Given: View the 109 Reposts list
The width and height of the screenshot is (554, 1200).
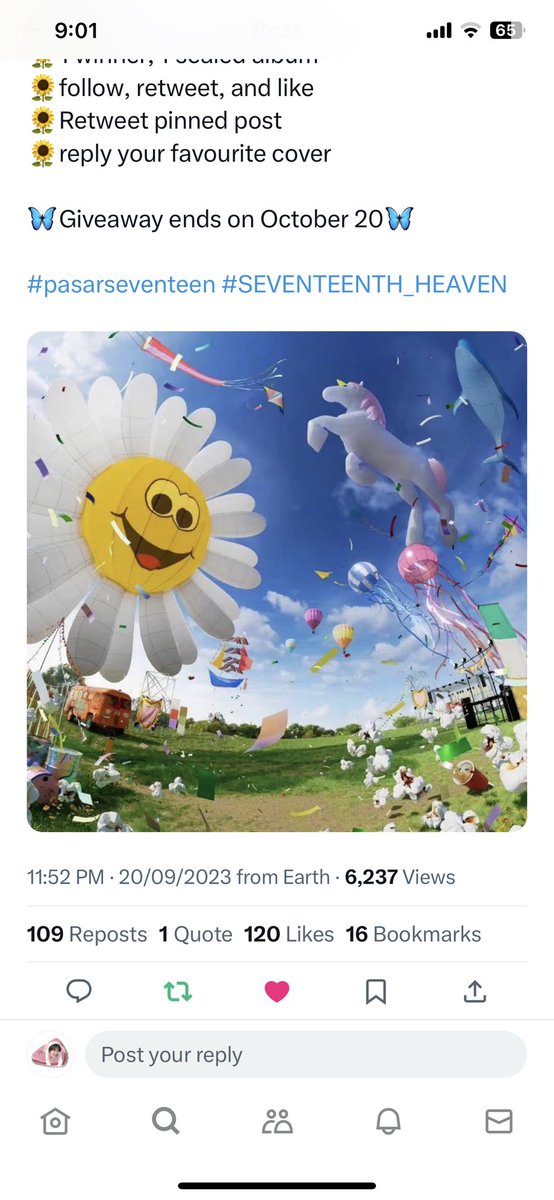Looking at the screenshot, I should pos(88,934).
